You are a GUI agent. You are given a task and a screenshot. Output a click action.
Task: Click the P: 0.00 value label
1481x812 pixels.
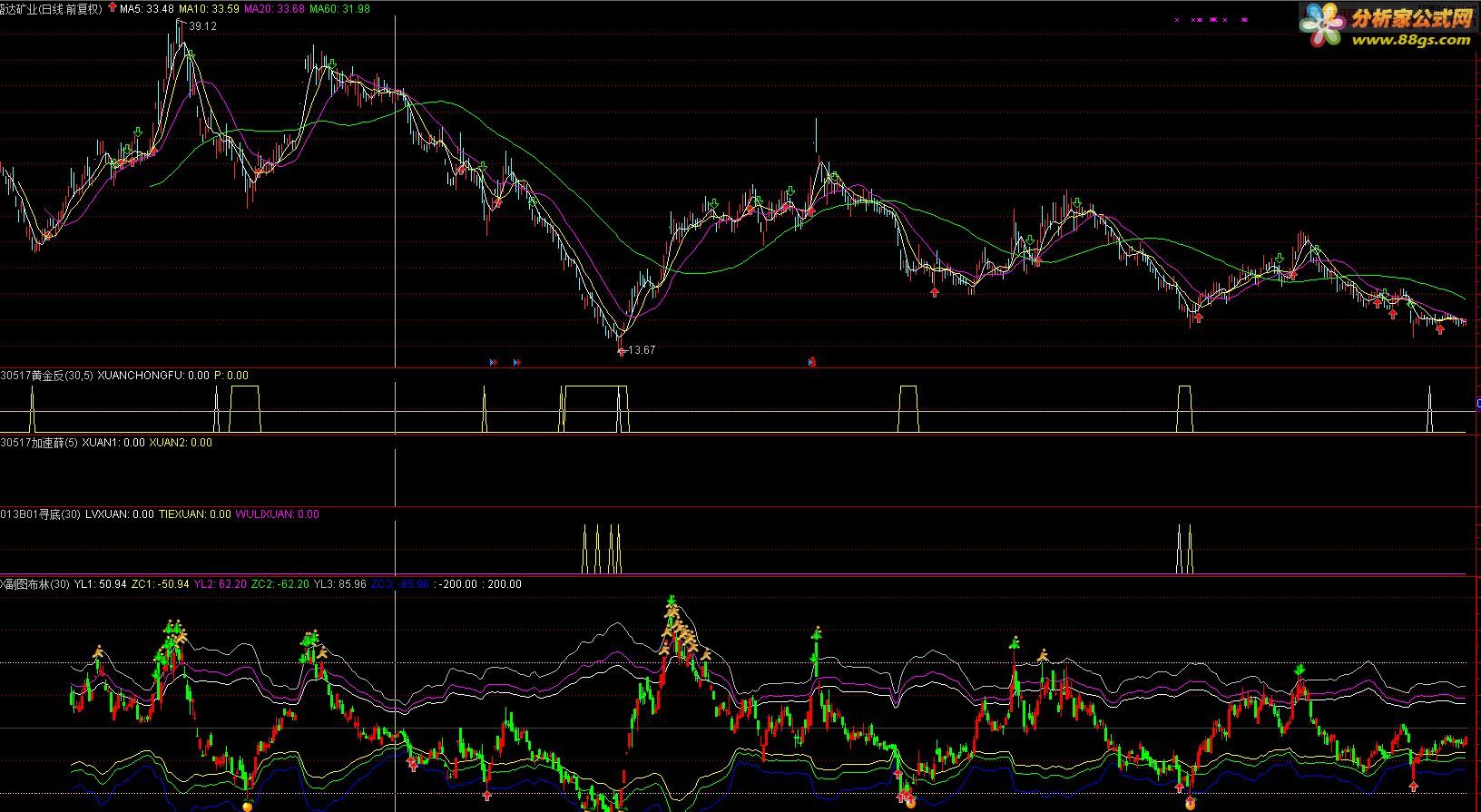tap(230, 375)
